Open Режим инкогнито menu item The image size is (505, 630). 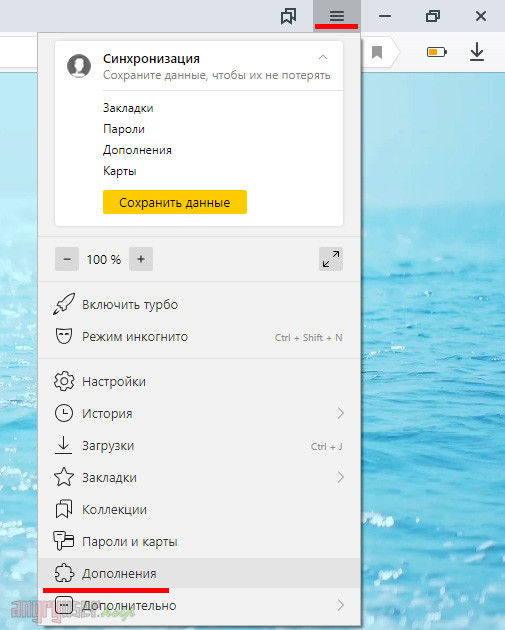click(x=199, y=337)
